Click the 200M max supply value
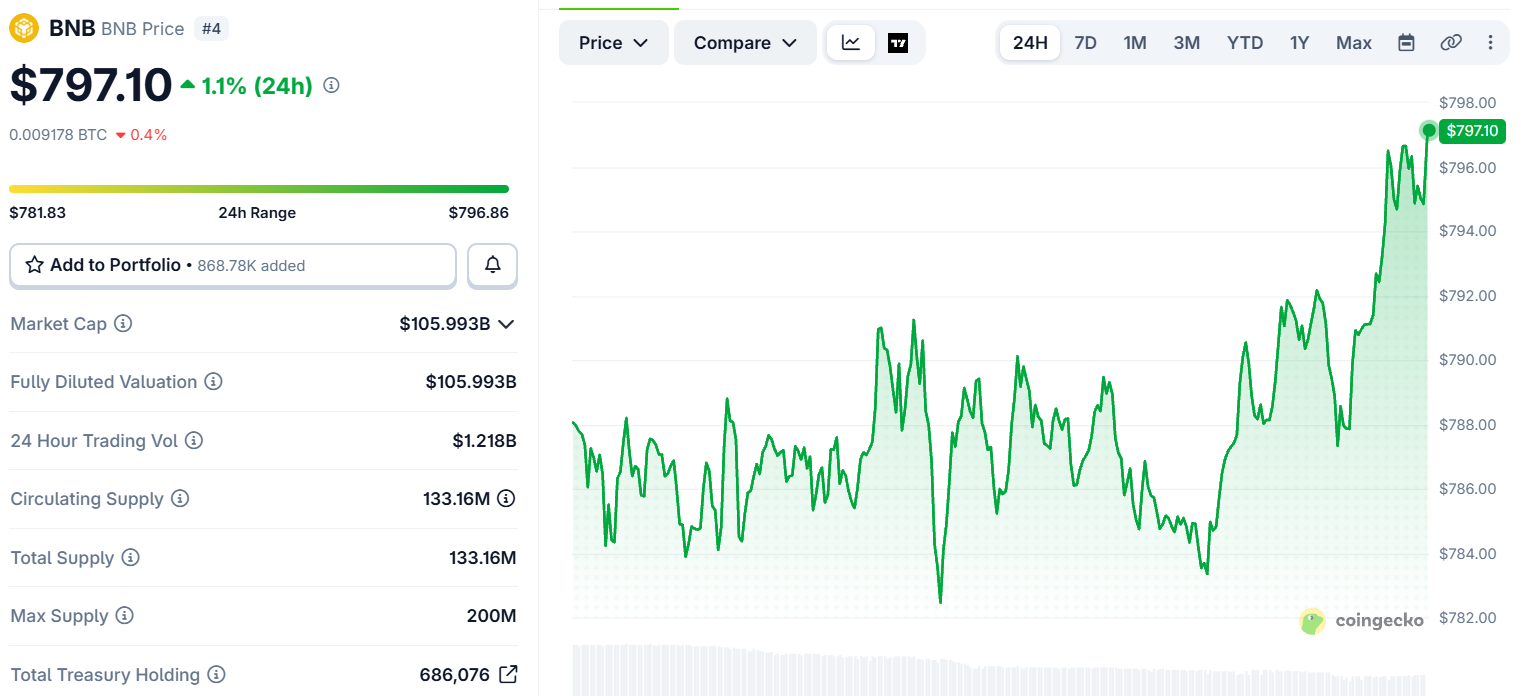 click(x=492, y=615)
